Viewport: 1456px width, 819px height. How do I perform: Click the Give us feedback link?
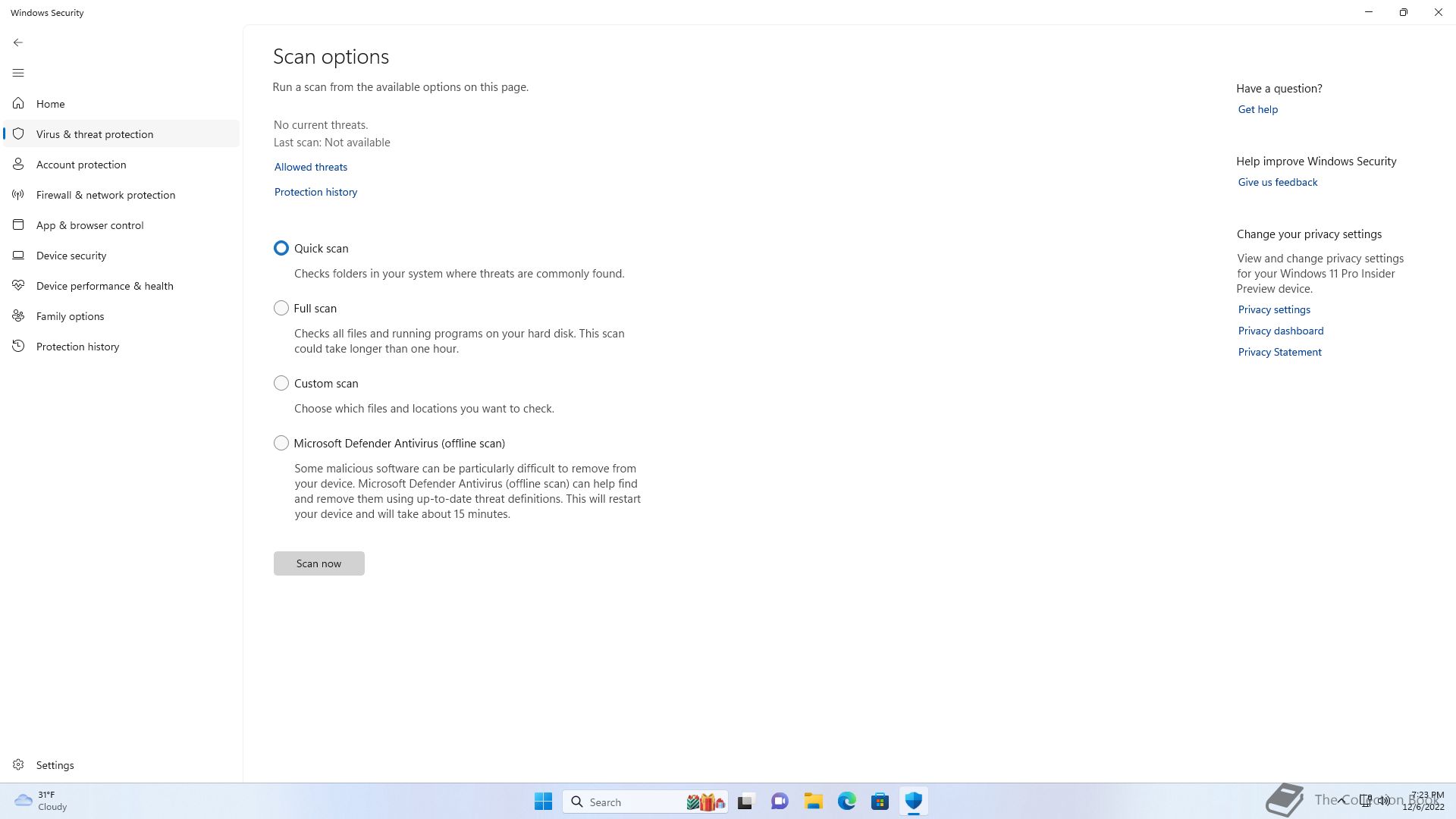(x=1277, y=182)
